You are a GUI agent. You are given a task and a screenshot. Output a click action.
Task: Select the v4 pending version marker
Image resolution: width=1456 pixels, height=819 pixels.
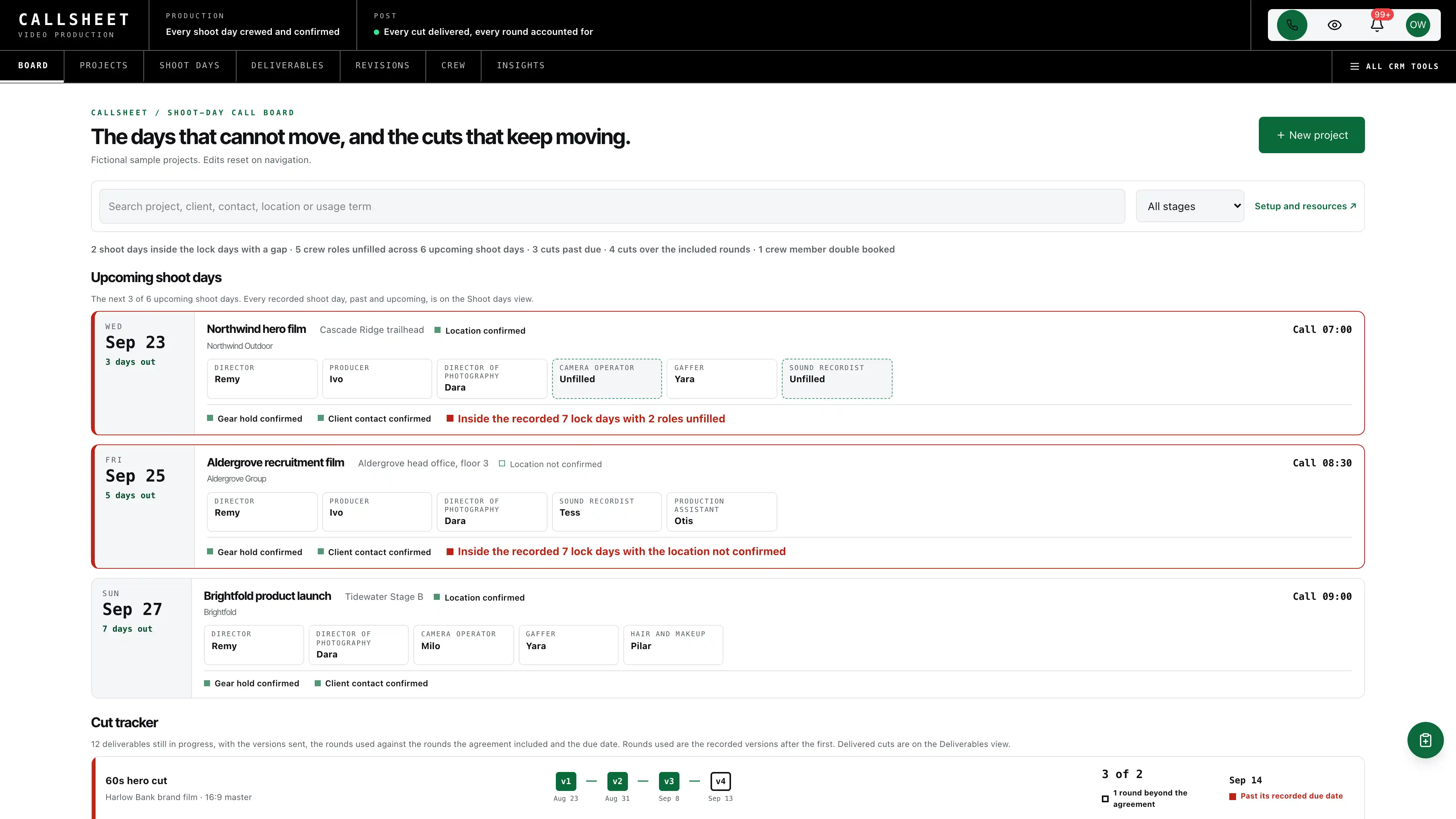[720, 781]
